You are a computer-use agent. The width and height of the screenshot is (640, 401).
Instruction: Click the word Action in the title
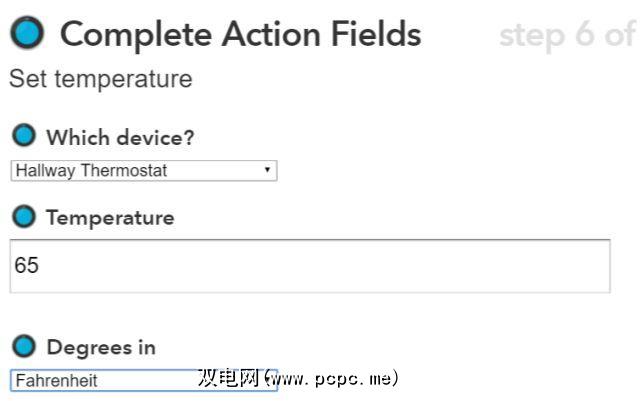pyautogui.click(x=270, y=35)
